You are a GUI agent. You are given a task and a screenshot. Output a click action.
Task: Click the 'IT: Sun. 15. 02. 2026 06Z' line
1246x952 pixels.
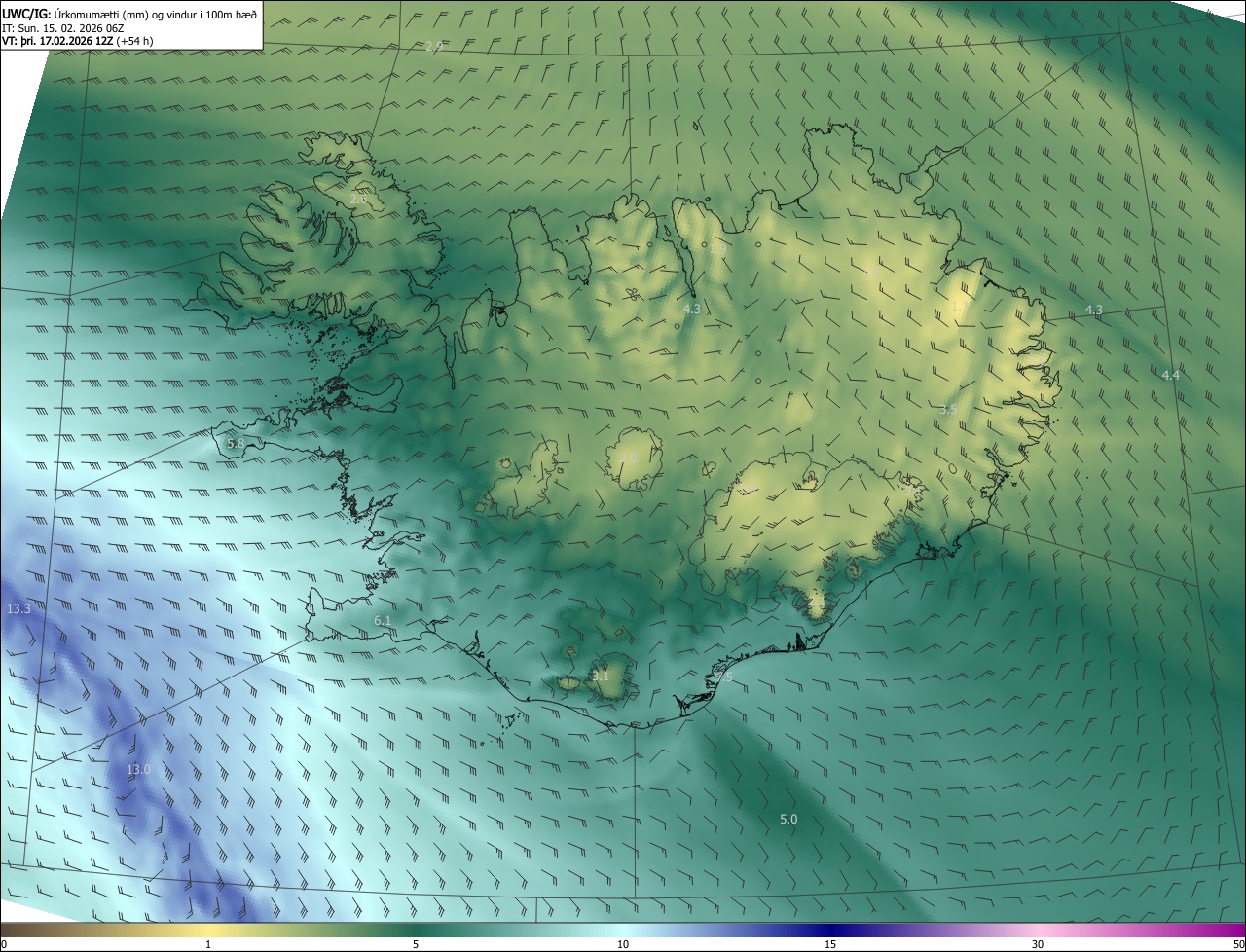click(x=63, y=27)
